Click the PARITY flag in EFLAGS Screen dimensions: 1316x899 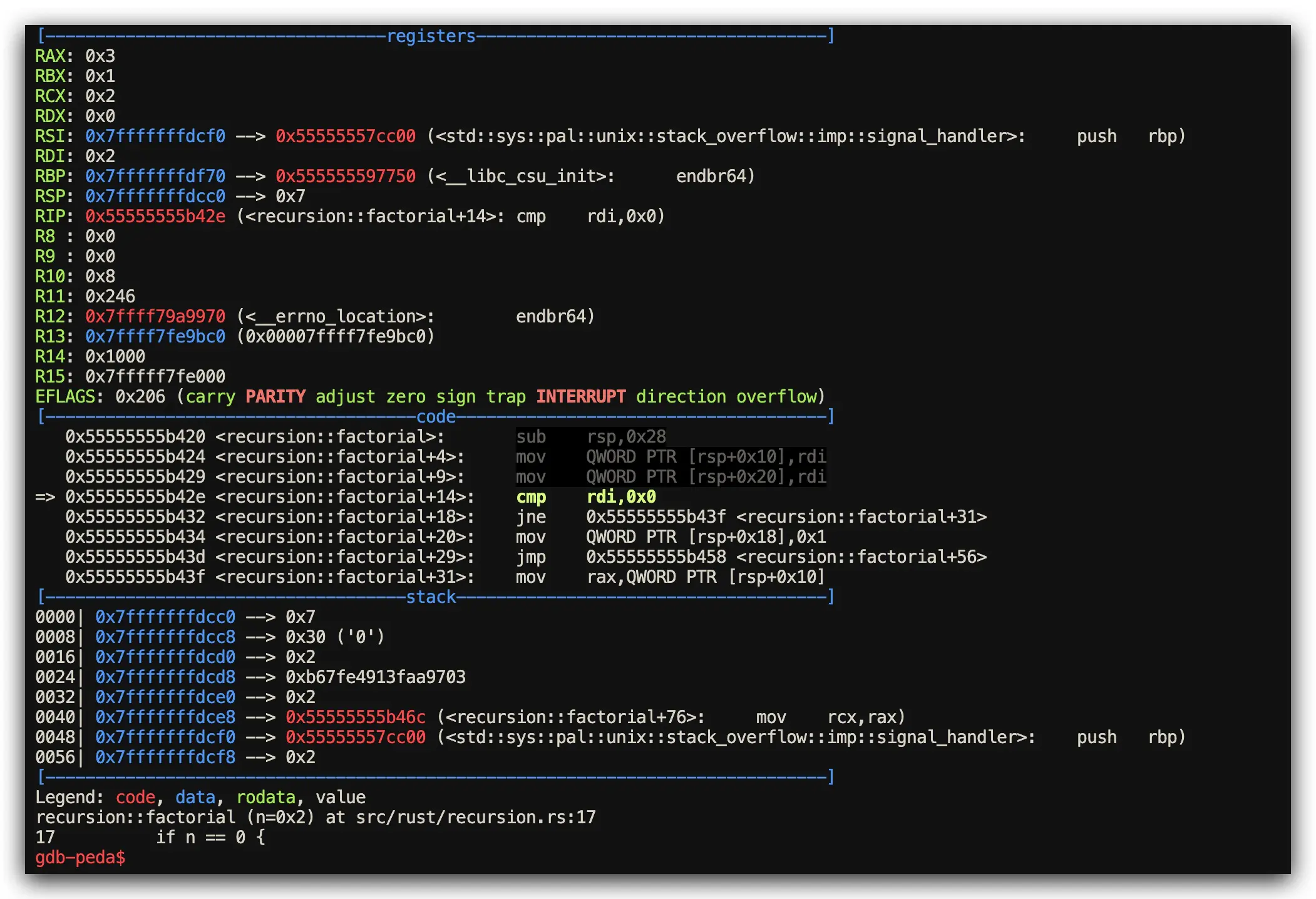(x=275, y=397)
